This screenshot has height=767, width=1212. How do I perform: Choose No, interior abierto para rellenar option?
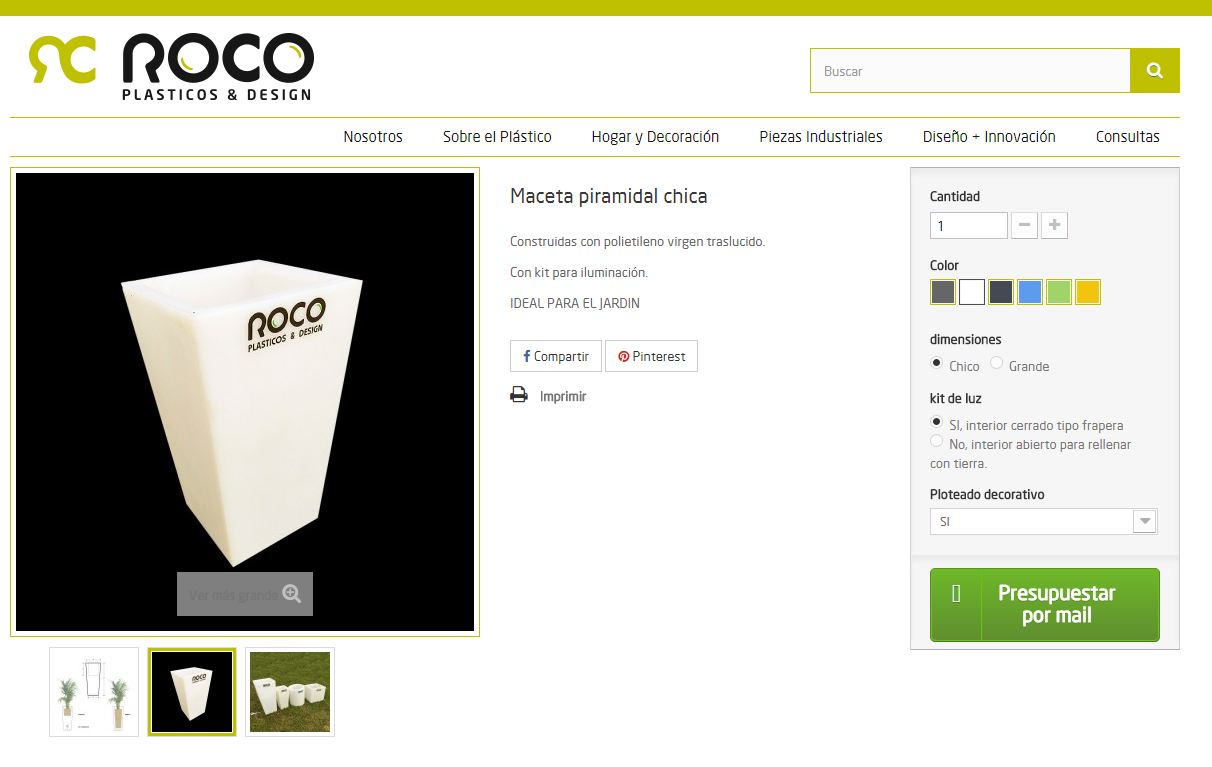click(x=936, y=441)
